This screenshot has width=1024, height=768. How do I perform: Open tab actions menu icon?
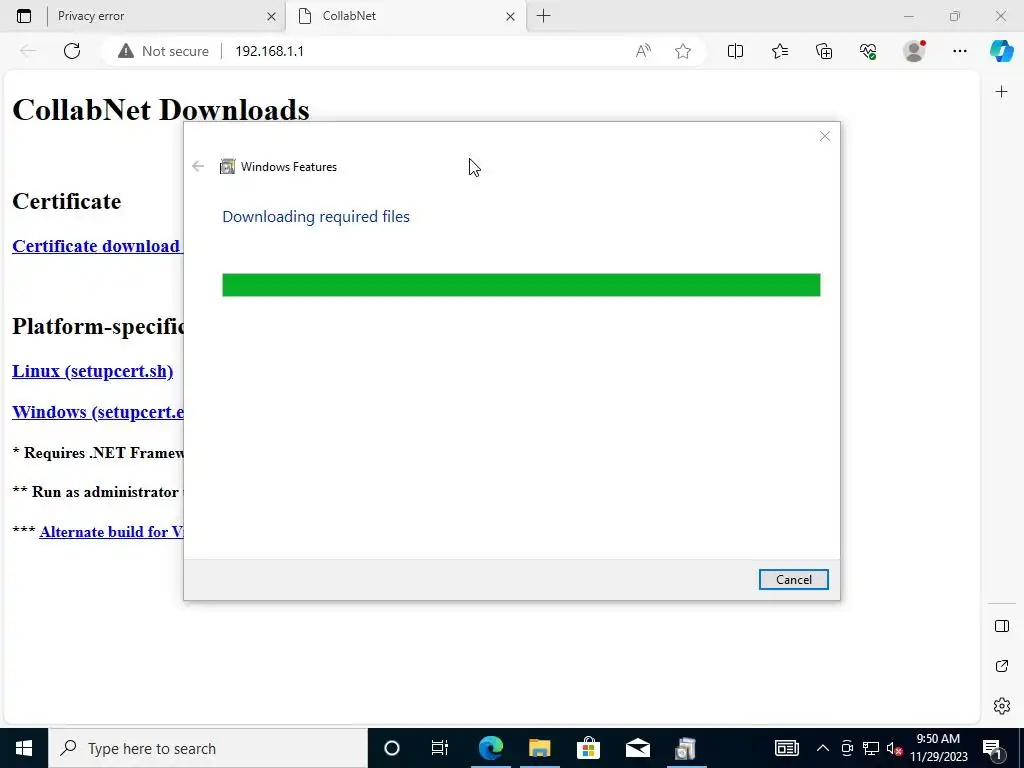[x=24, y=16]
